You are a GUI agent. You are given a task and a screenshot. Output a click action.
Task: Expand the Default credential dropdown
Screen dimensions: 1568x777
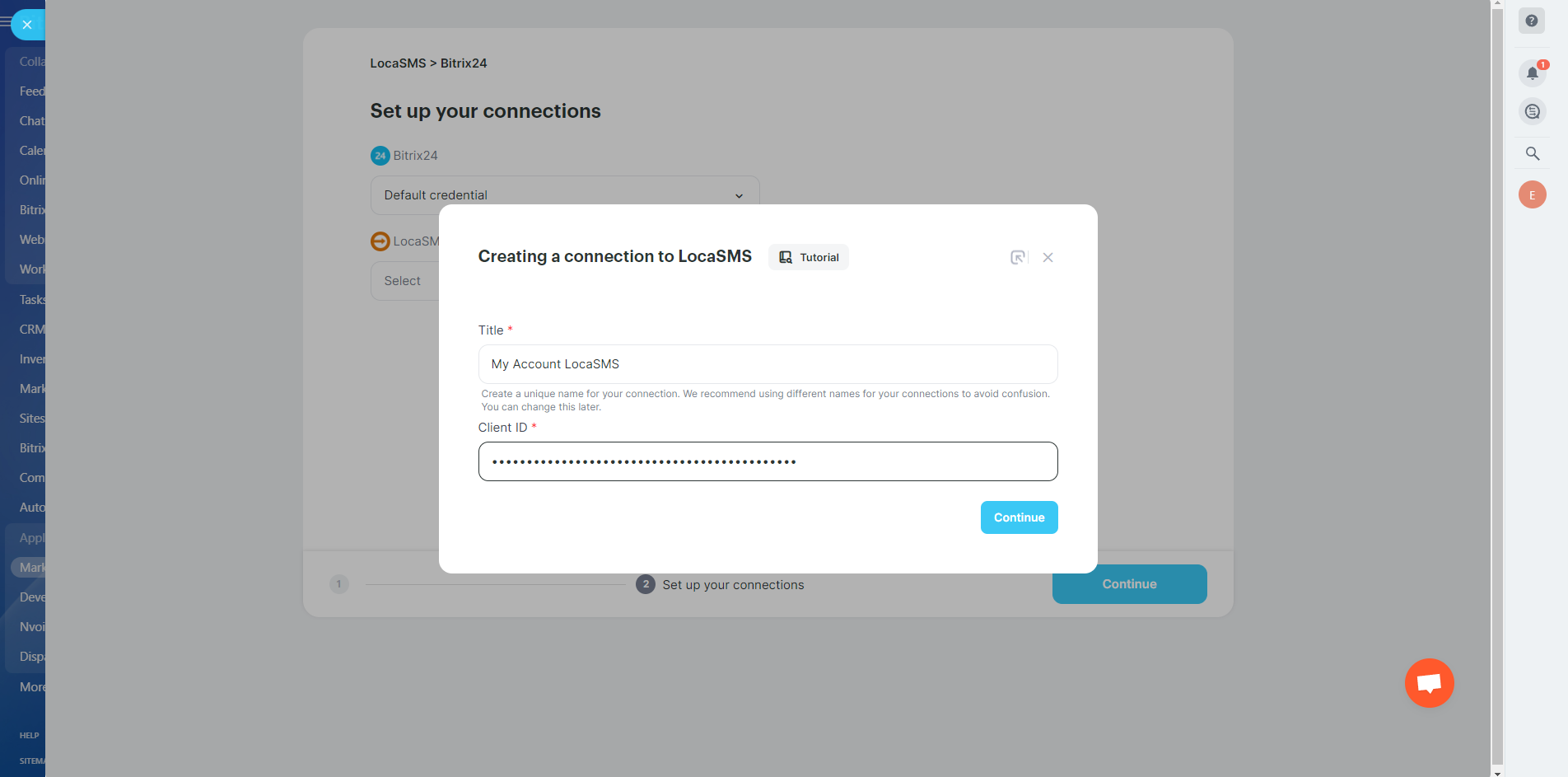(564, 195)
